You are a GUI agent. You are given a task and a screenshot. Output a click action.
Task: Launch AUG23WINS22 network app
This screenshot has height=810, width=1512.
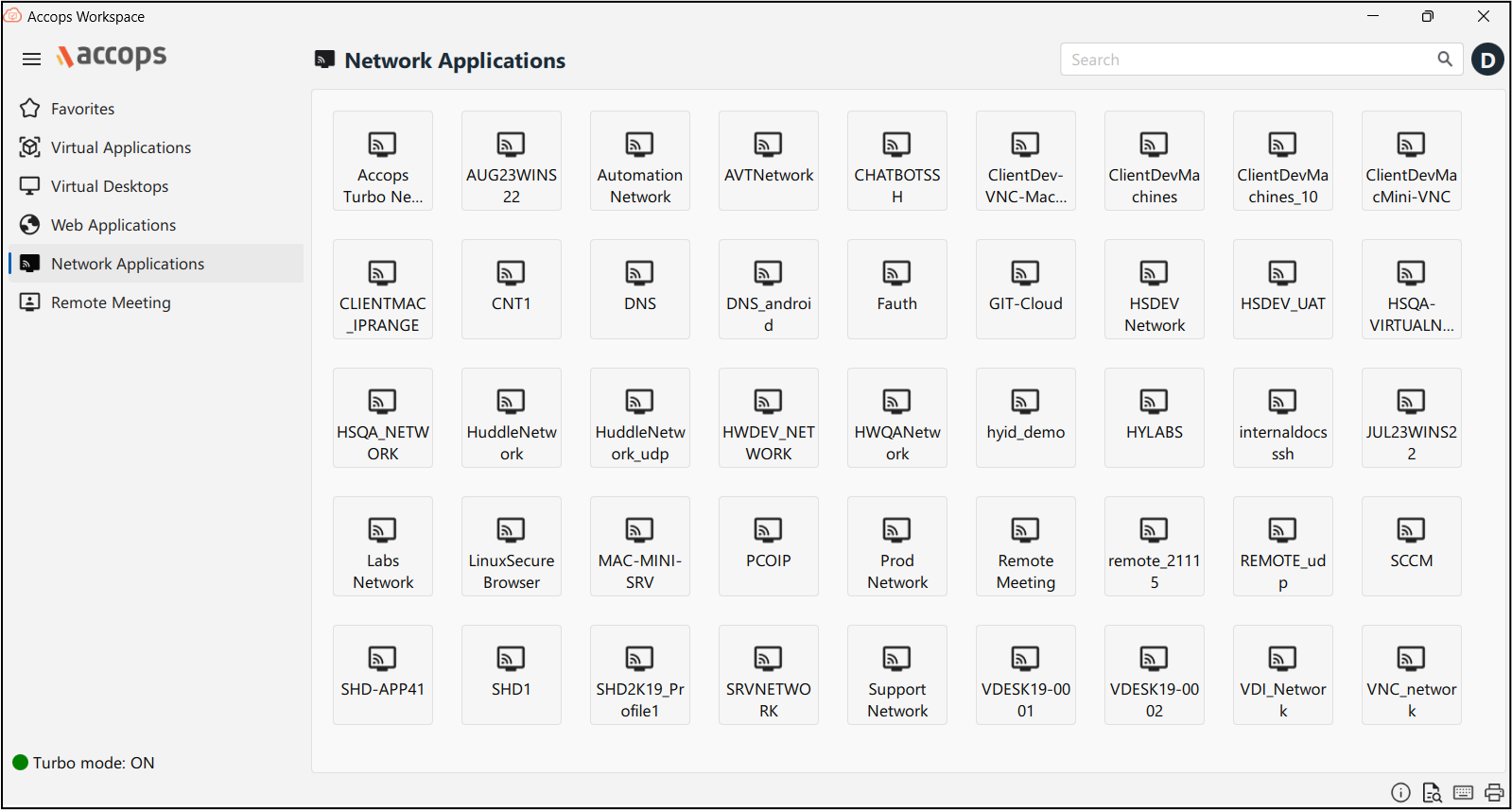[x=512, y=161]
